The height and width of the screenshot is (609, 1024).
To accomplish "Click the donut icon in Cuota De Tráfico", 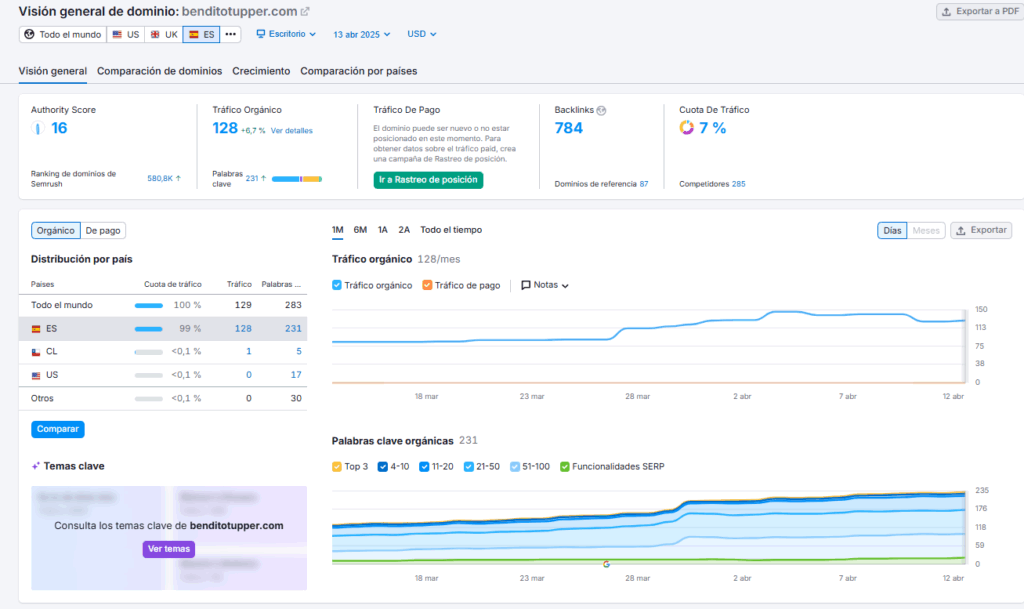I will point(687,128).
